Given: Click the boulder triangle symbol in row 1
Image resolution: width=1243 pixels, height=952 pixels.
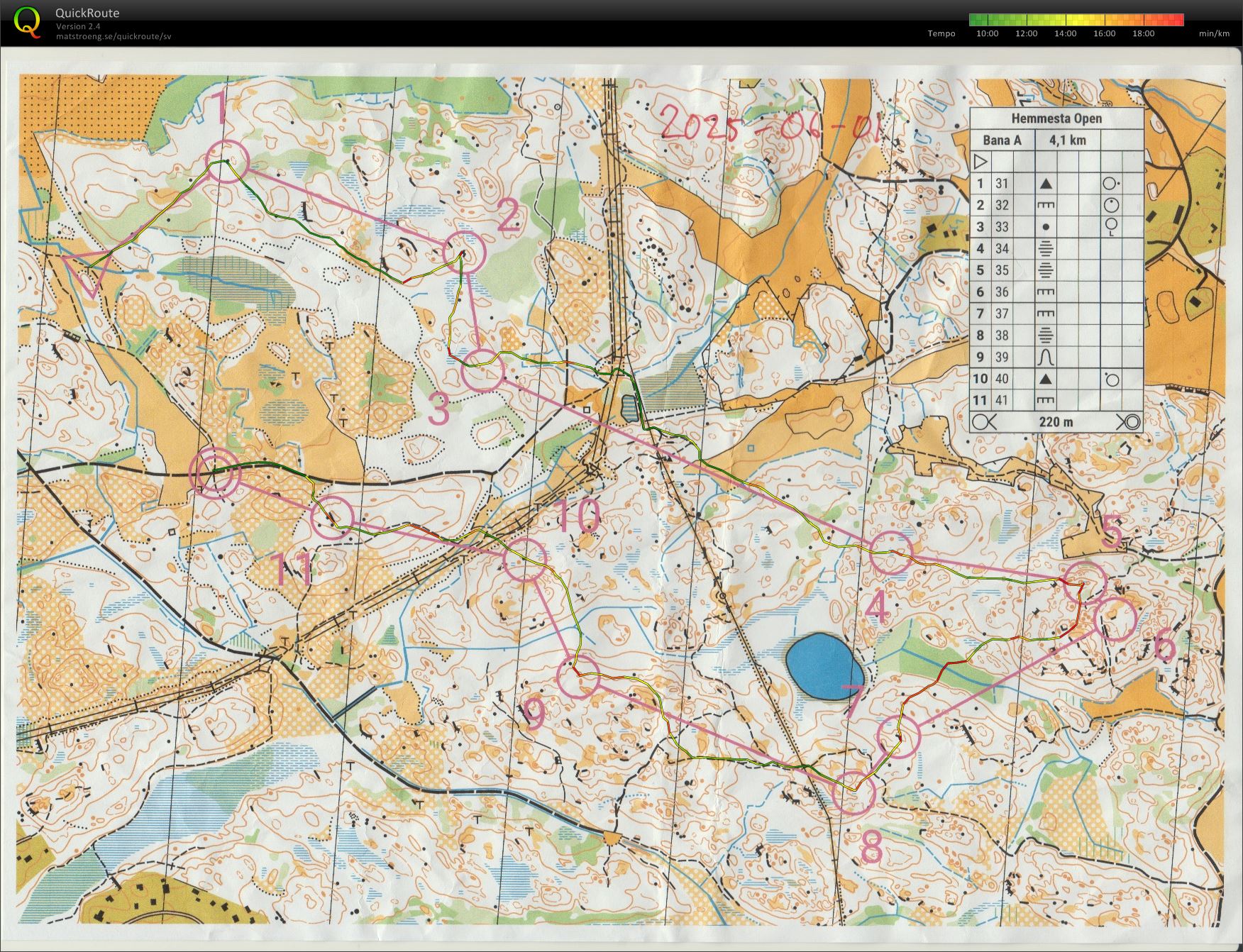Looking at the screenshot, I should click(1046, 184).
